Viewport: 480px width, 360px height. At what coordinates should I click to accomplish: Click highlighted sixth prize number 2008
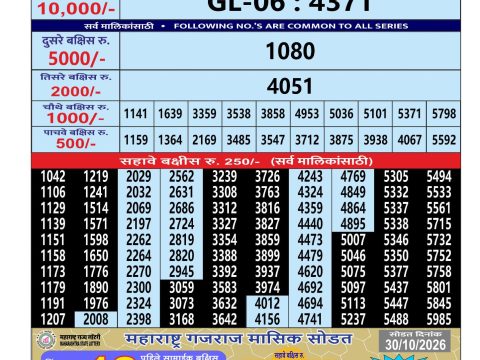click(96, 319)
